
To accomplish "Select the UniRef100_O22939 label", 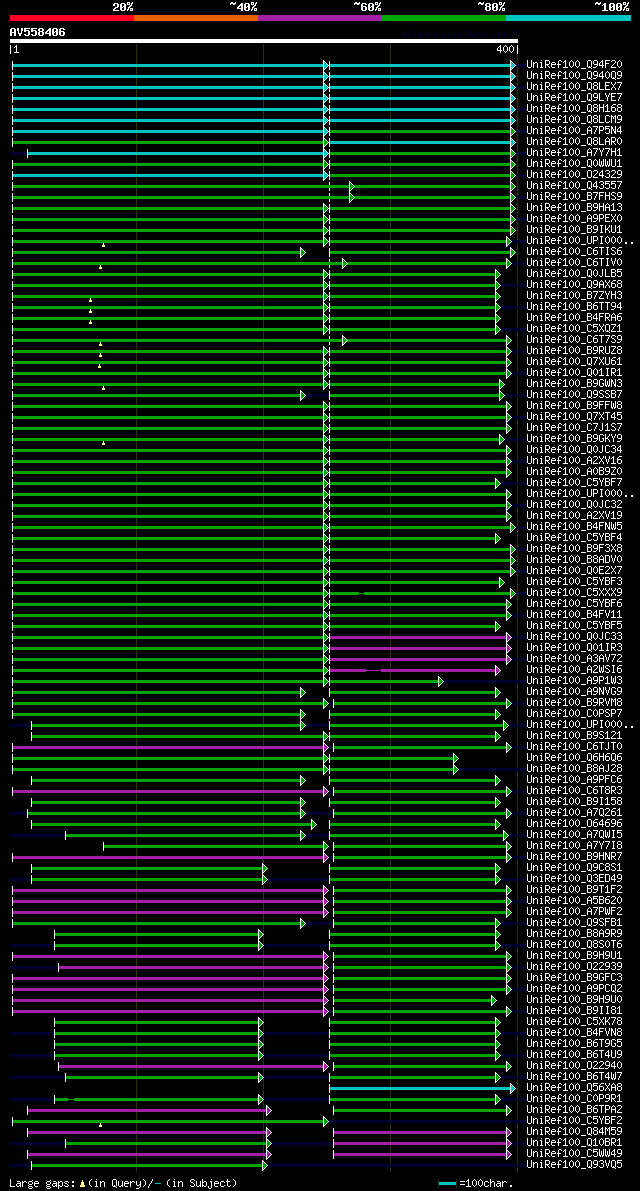I will point(574,968).
